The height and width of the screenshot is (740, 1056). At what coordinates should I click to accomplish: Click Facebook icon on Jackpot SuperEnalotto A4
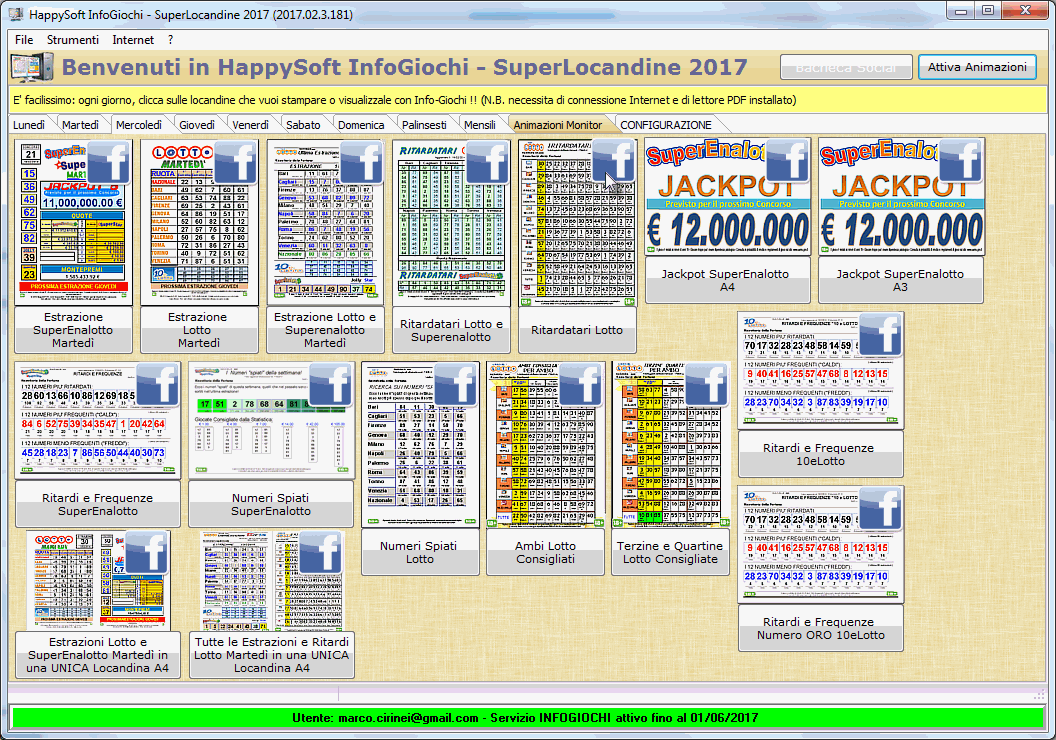click(x=786, y=161)
